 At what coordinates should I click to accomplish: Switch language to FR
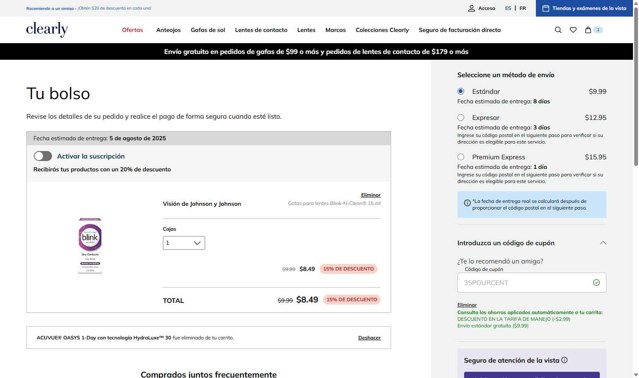[522, 8]
